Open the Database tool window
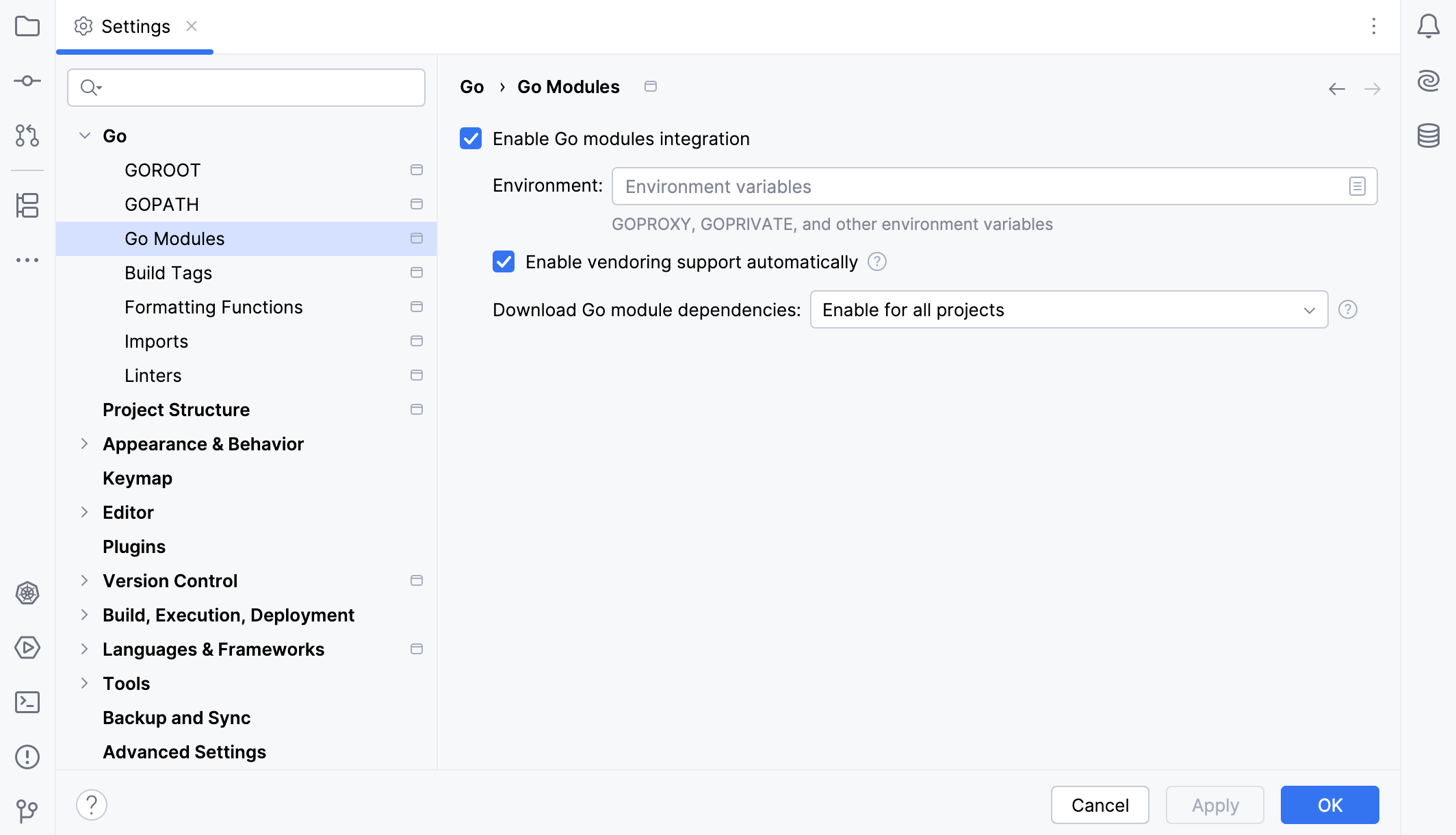1456x835 pixels. [x=1429, y=136]
